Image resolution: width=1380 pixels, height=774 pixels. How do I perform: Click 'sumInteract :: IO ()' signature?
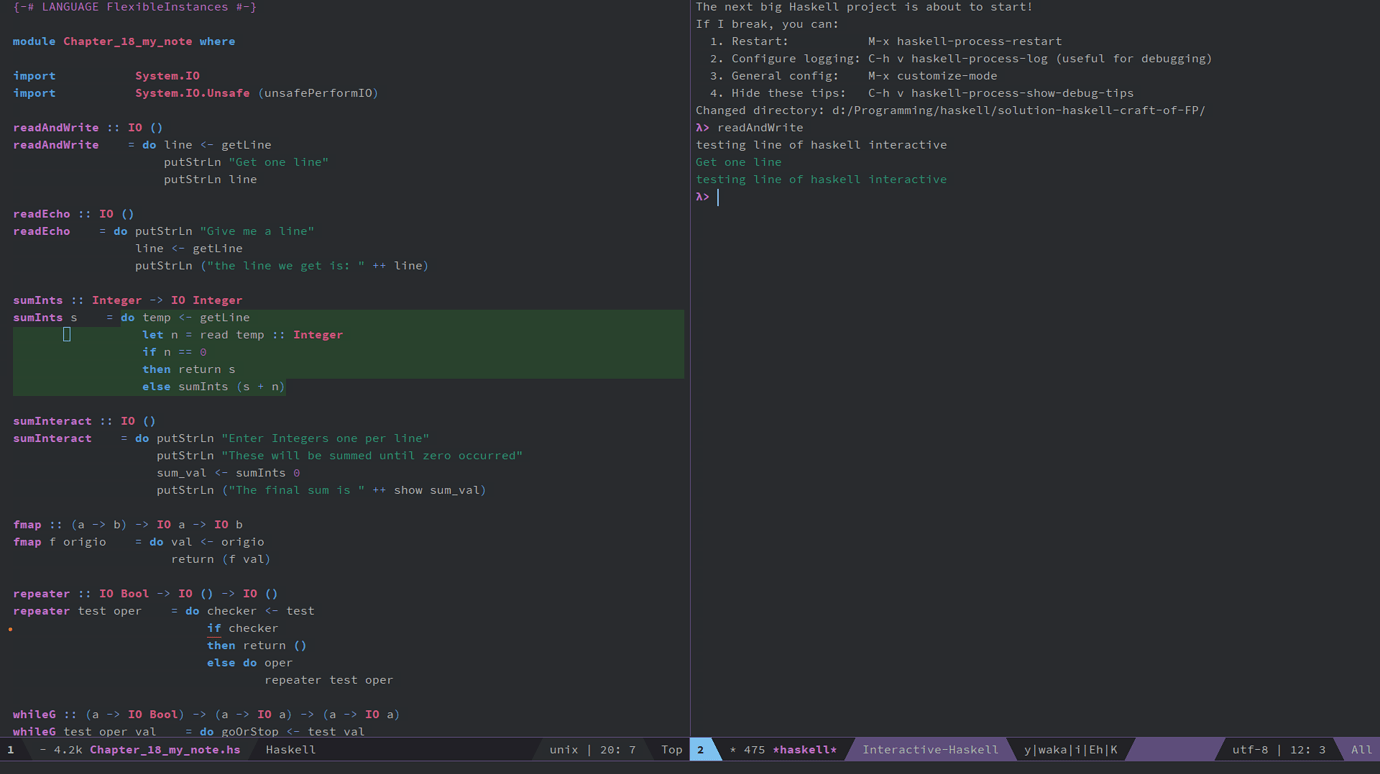tap(84, 421)
